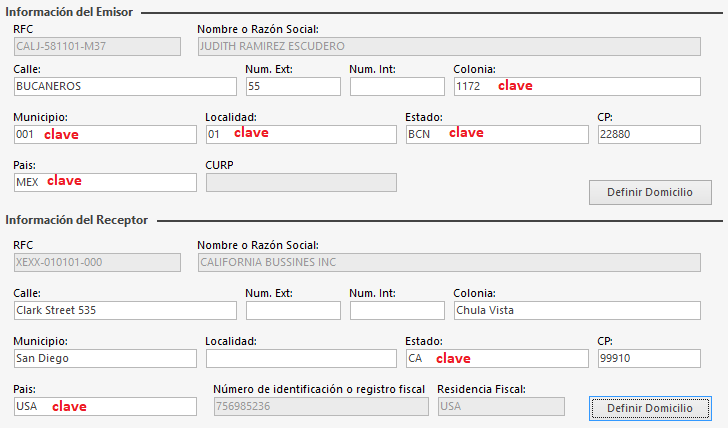Focus the emisor Municipio field with 001
The height and width of the screenshot is (428, 728).
[105, 134]
